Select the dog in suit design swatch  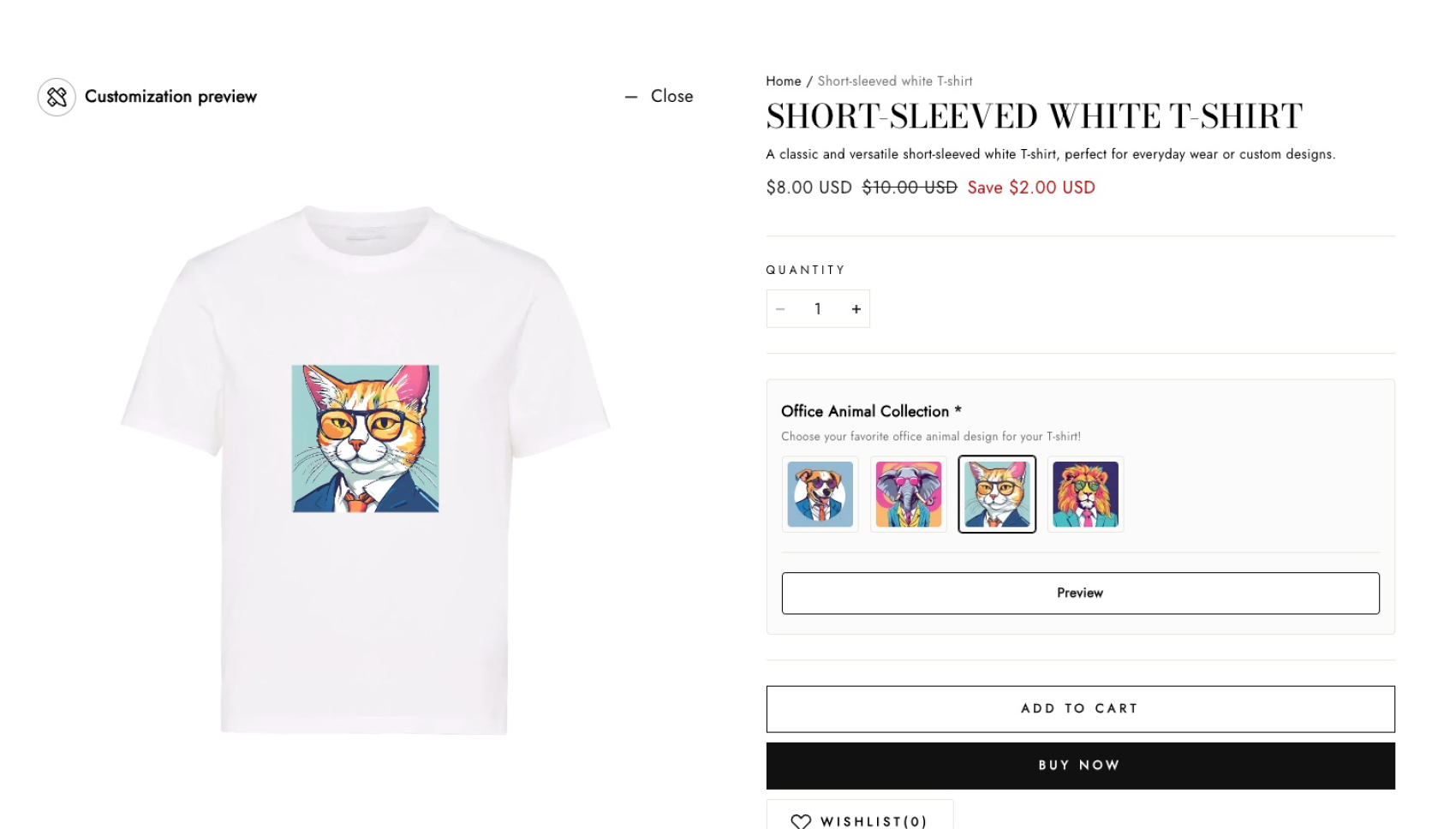[820, 494]
